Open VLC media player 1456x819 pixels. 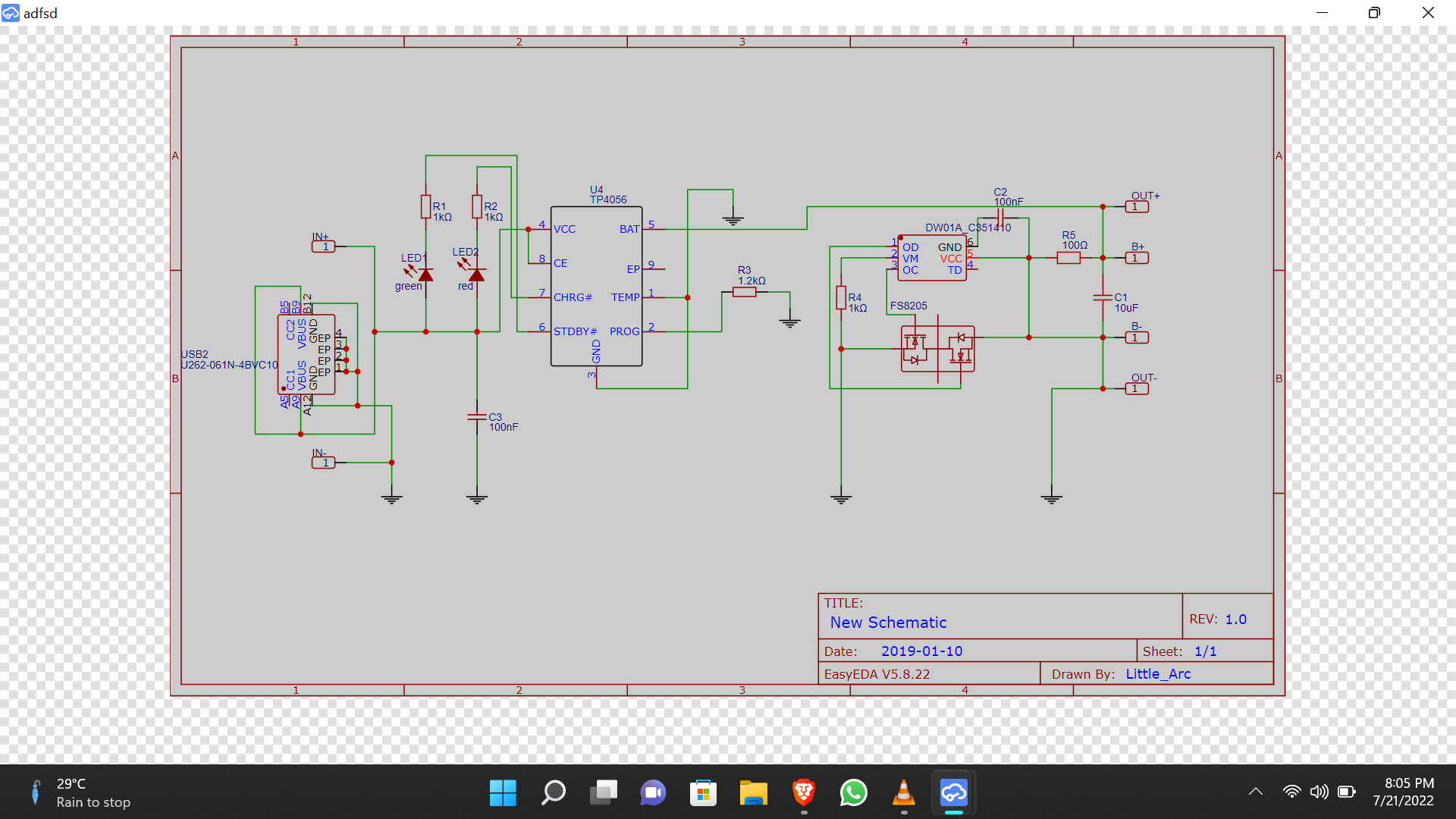(904, 792)
